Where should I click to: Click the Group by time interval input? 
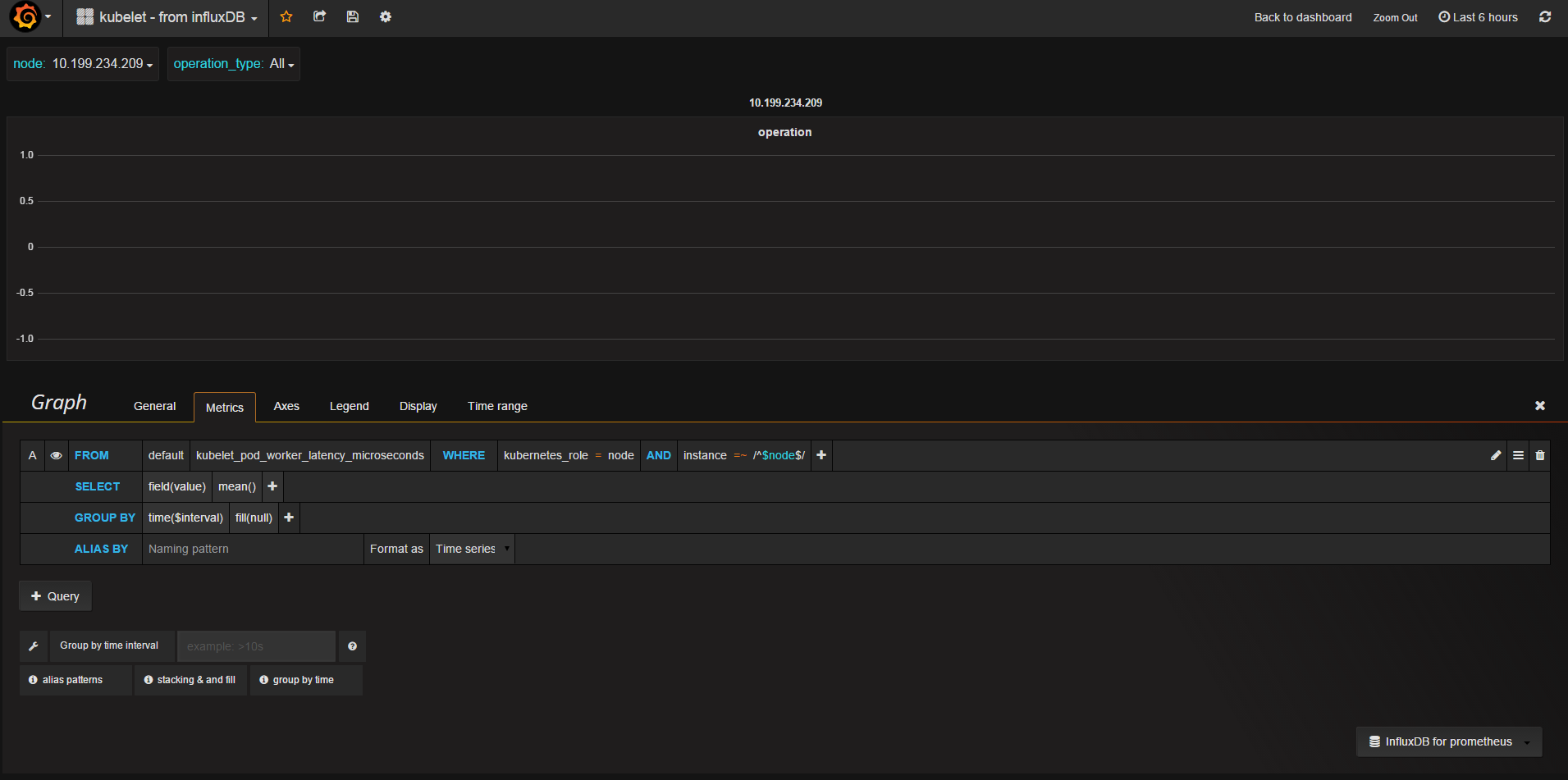[x=256, y=646]
